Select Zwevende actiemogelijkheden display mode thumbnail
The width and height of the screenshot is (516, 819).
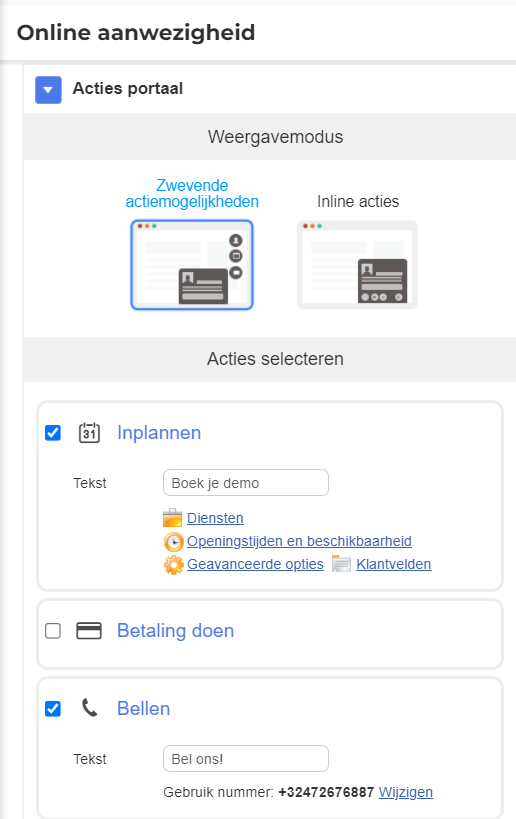point(192,265)
